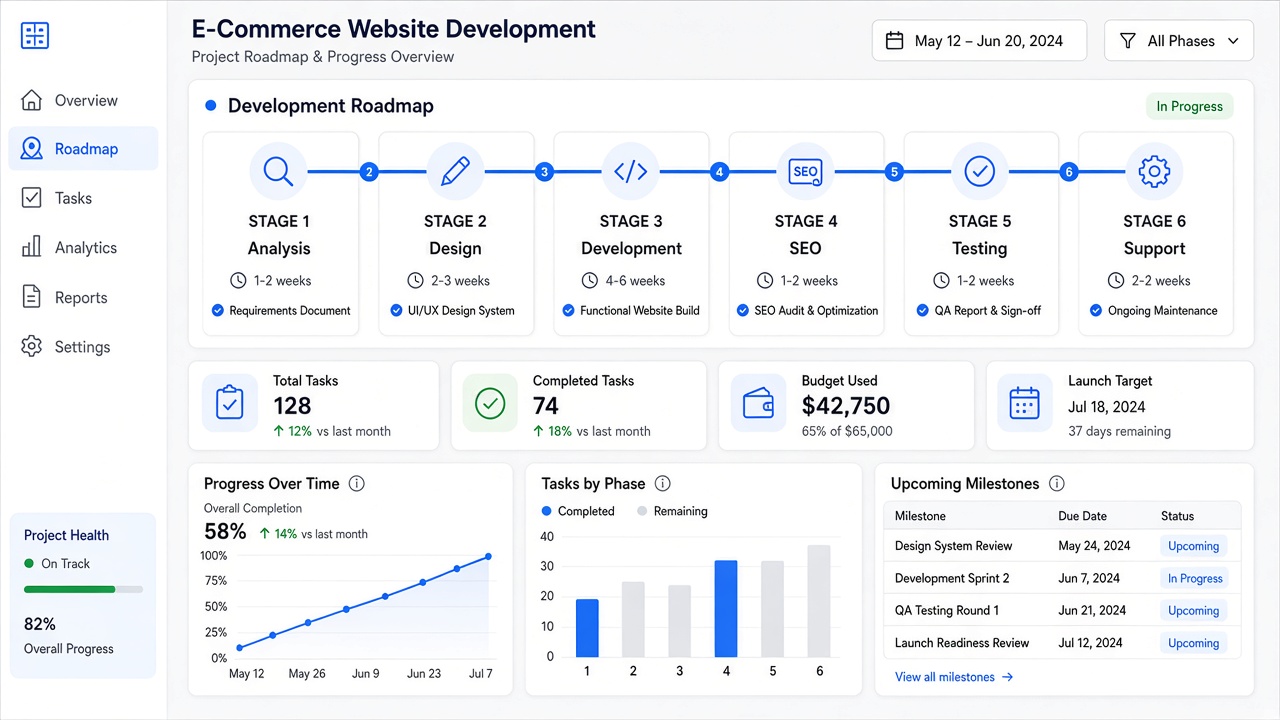Open Reports from the sidebar
The image size is (1280, 720).
click(x=83, y=297)
